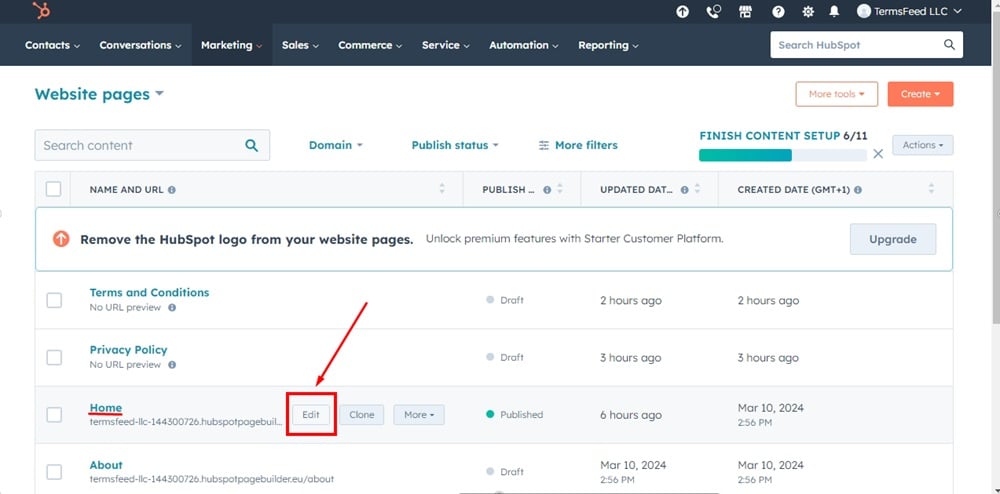Open the Reporting menu
Viewport: 1000px width, 494px height.
pyautogui.click(x=608, y=45)
